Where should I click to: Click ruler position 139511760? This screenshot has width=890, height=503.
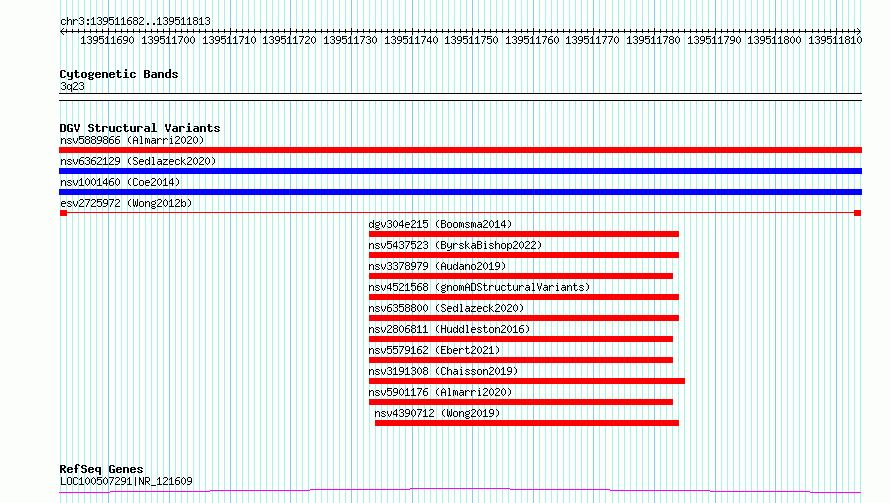(532, 40)
